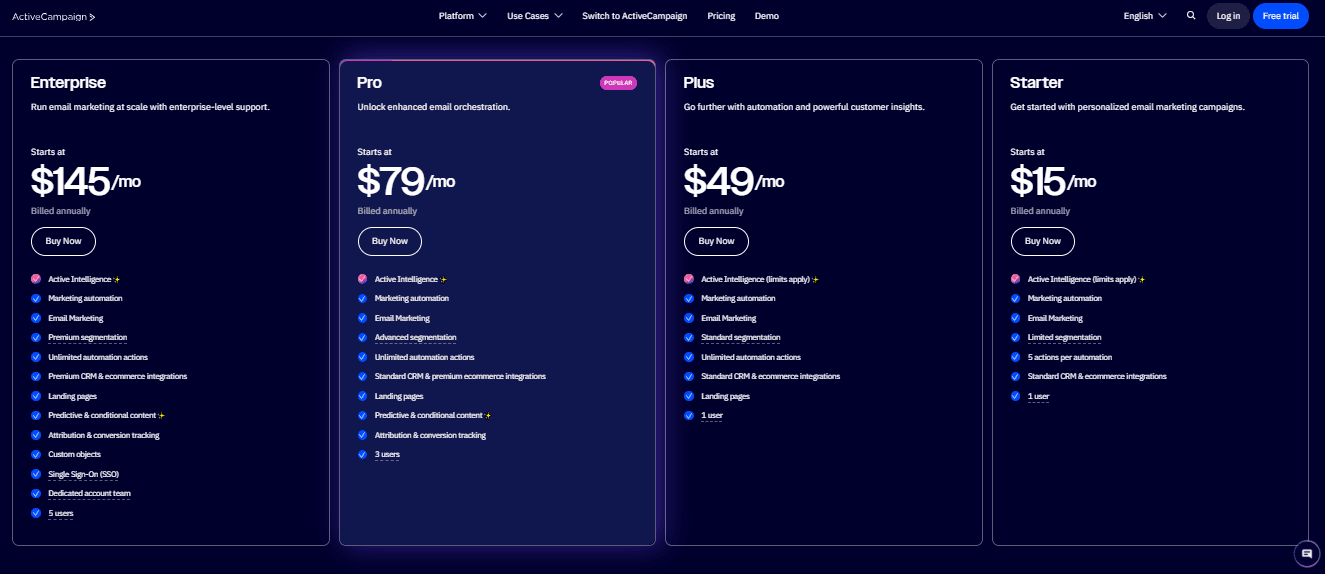The width and height of the screenshot is (1325, 574).
Task: Click the $15/mo Starter price
Action: [x=1054, y=181]
